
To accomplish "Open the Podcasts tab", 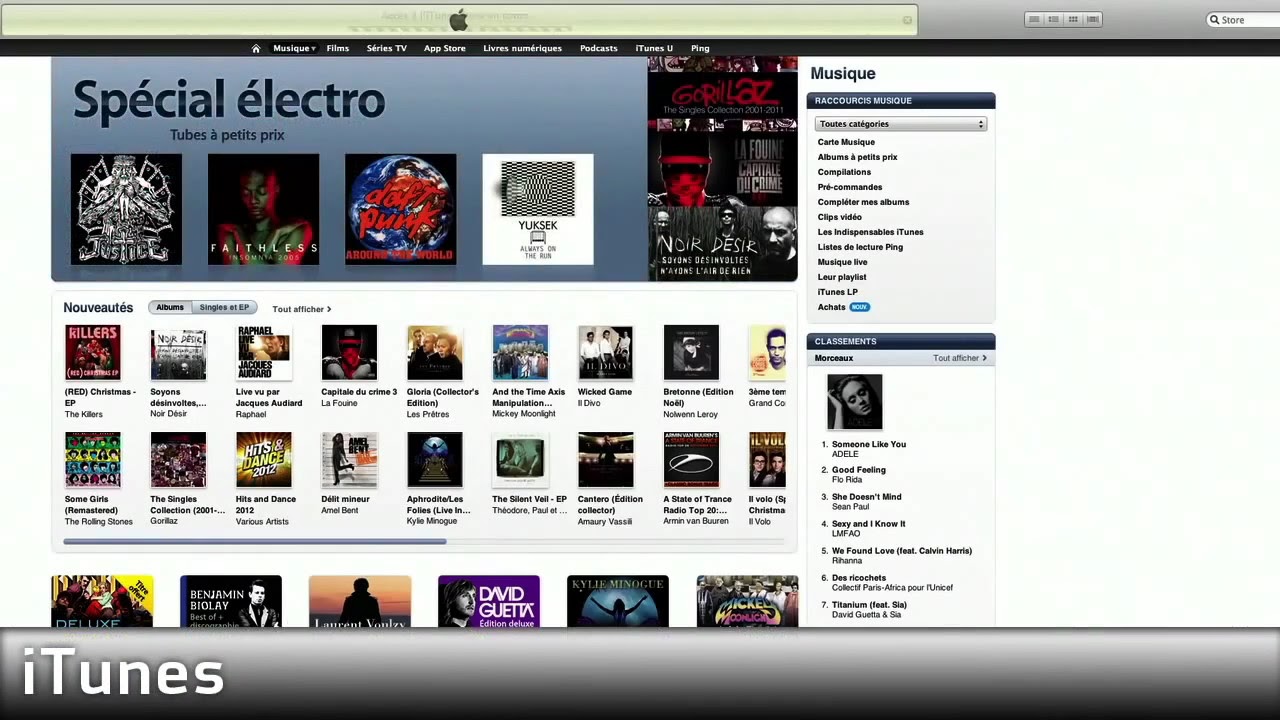I will (599, 48).
